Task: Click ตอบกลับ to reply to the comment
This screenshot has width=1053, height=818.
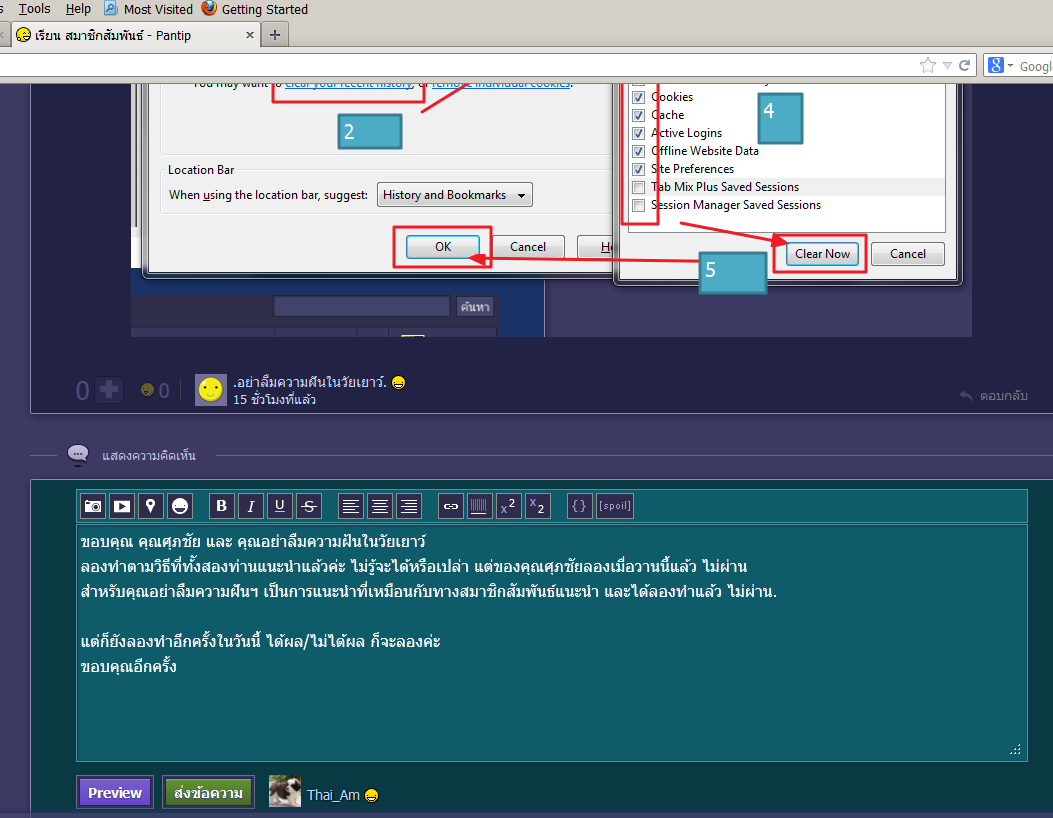Action: tap(994, 396)
